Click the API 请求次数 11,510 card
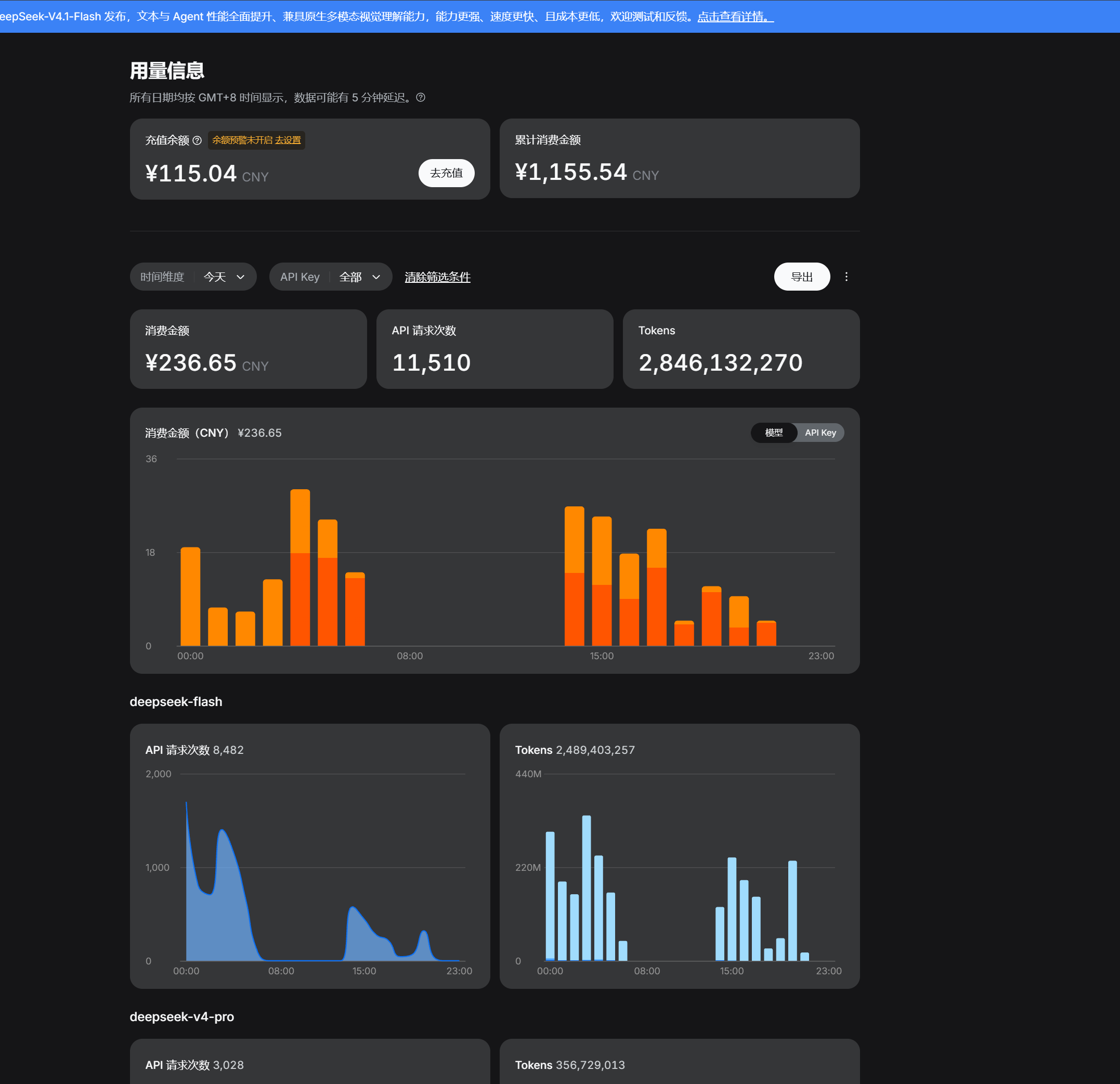1120x1084 pixels. point(495,349)
